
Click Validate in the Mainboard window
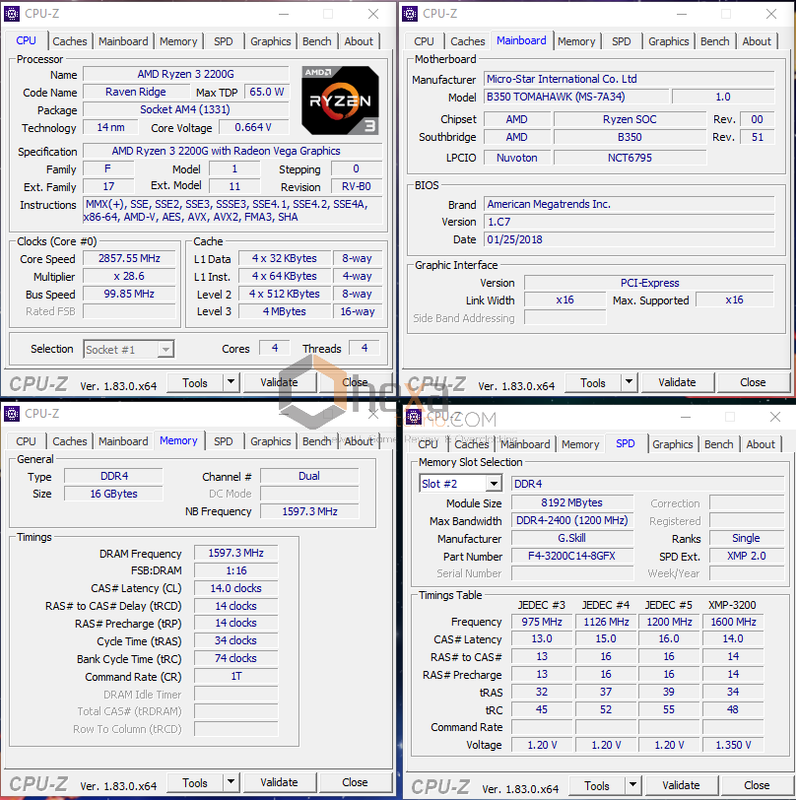(x=677, y=383)
